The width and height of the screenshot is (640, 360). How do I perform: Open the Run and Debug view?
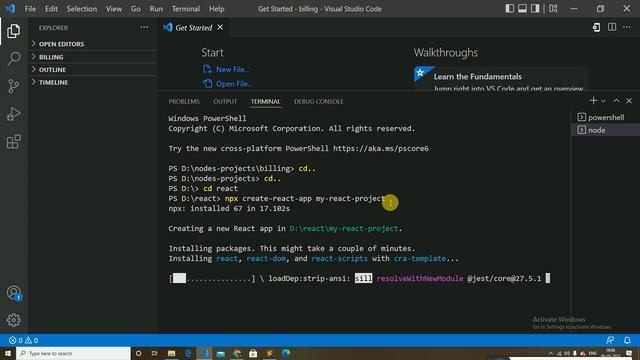(x=13, y=114)
